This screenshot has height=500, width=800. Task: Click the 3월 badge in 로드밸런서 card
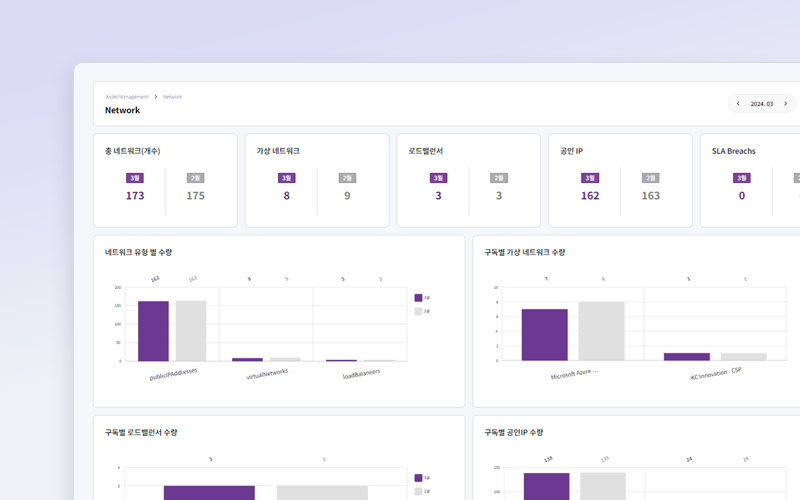(438, 178)
